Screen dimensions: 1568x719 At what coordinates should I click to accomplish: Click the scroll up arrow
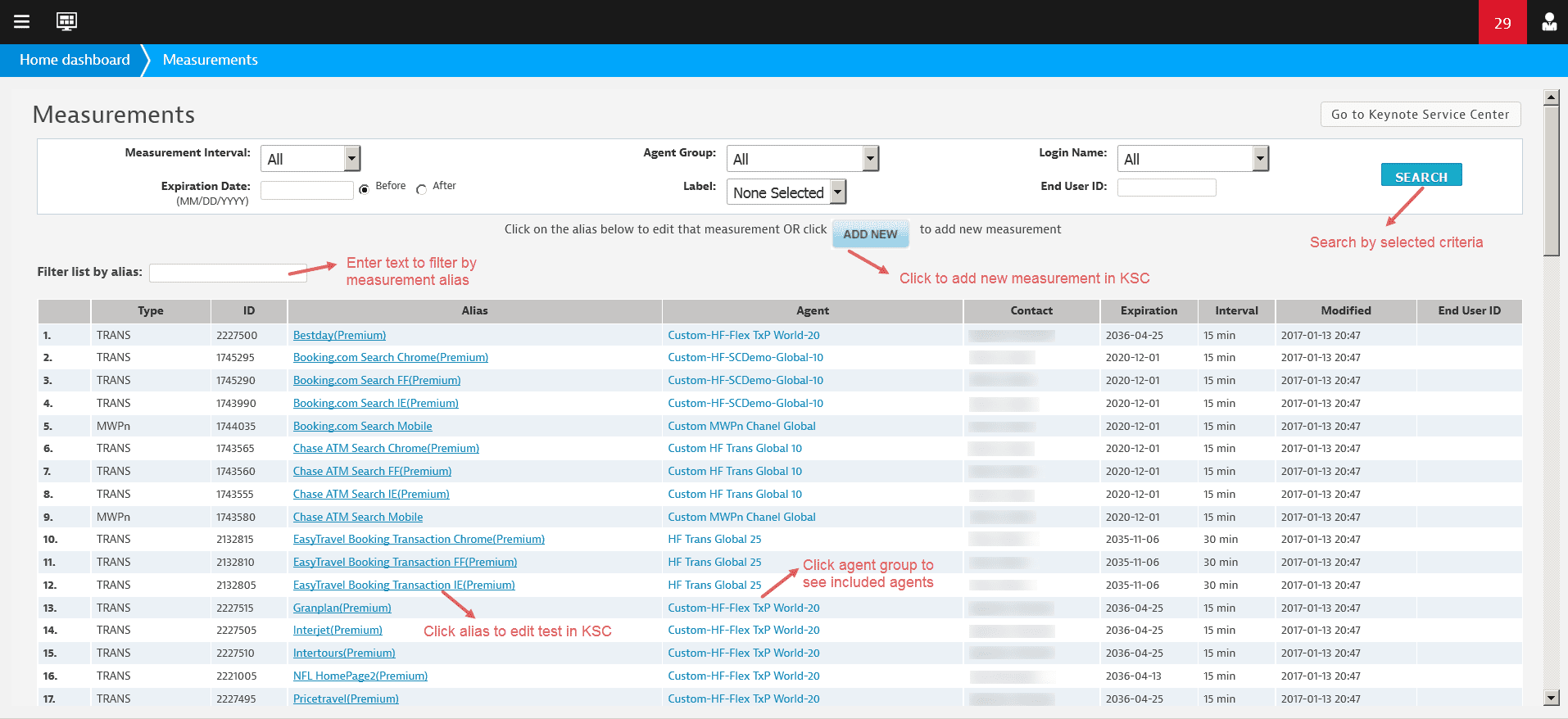(x=1551, y=97)
